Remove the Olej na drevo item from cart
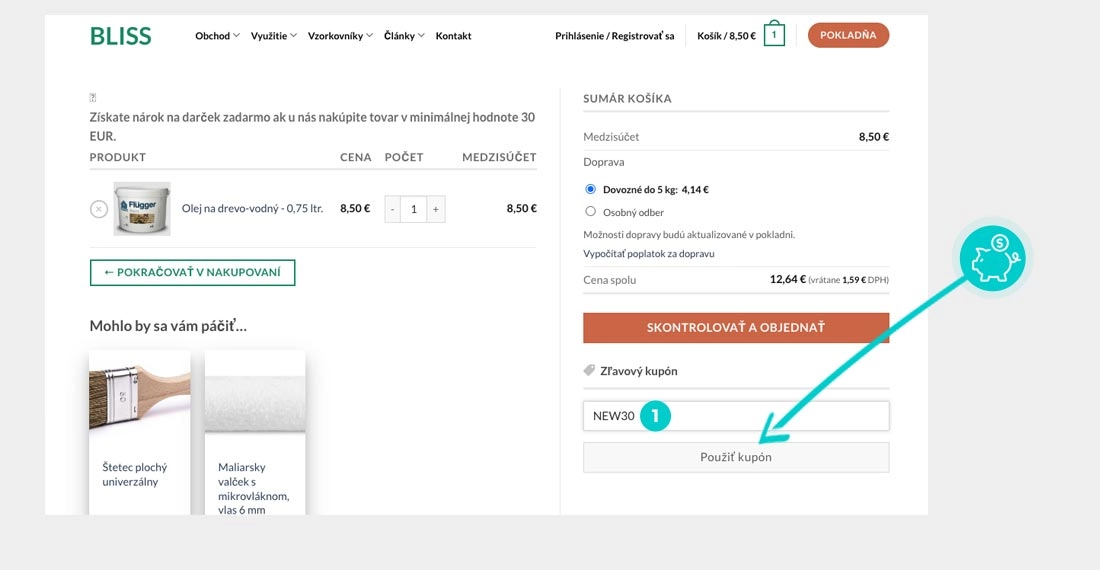1100x570 pixels. [x=98, y=209]
